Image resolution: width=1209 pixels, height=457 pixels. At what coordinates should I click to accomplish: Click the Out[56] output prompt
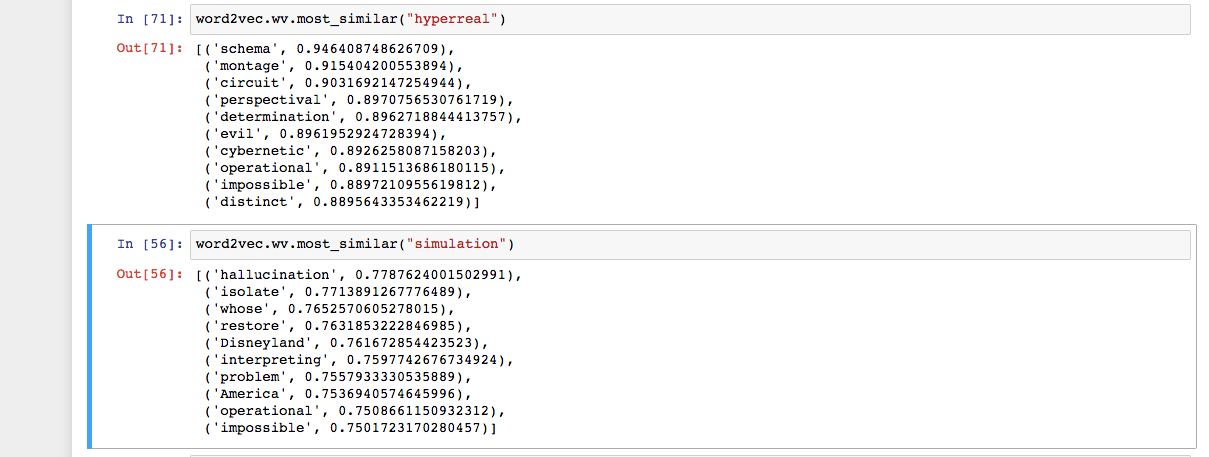point(149,275)
